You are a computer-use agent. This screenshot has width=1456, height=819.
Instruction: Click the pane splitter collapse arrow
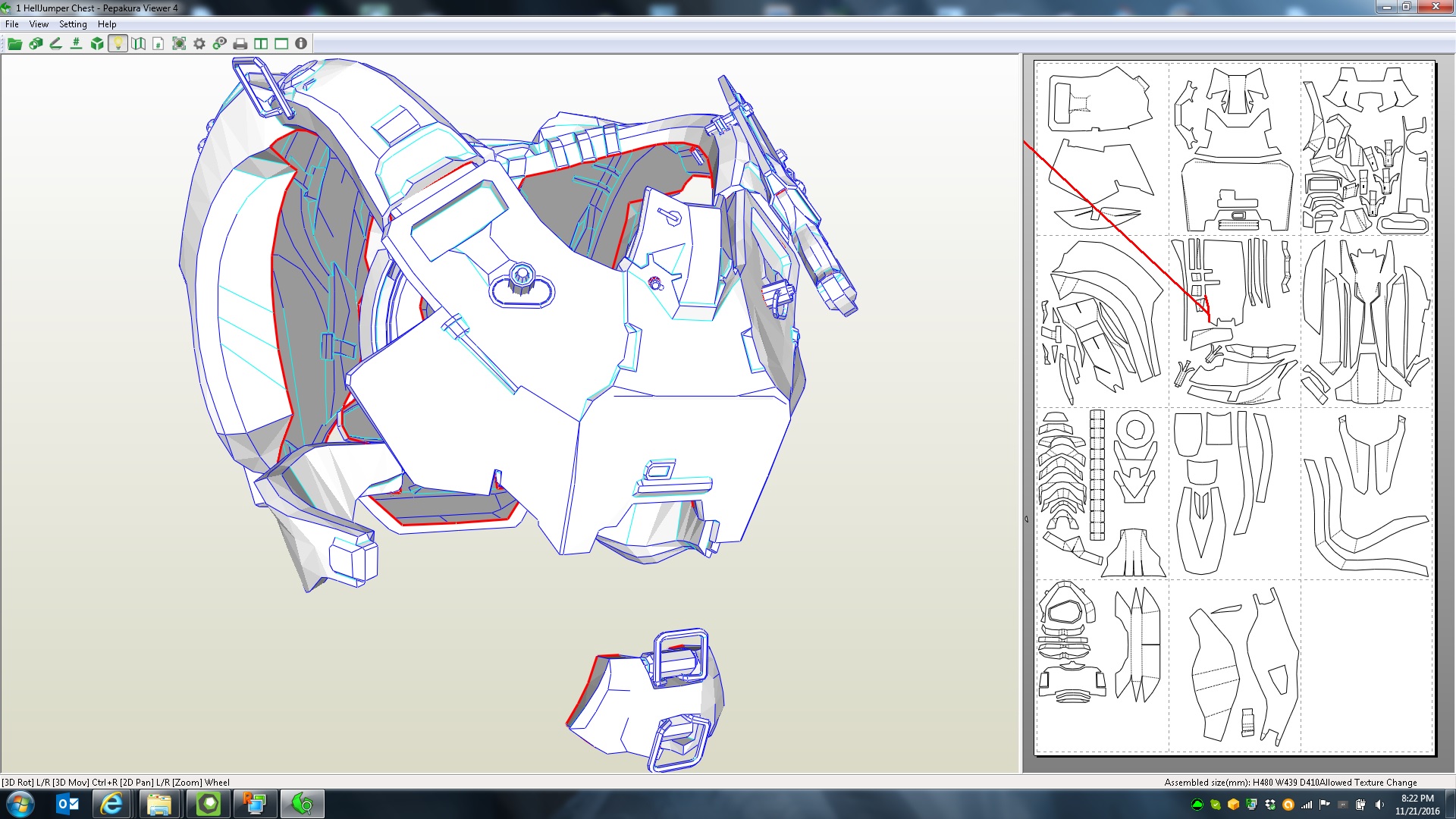1027,519
